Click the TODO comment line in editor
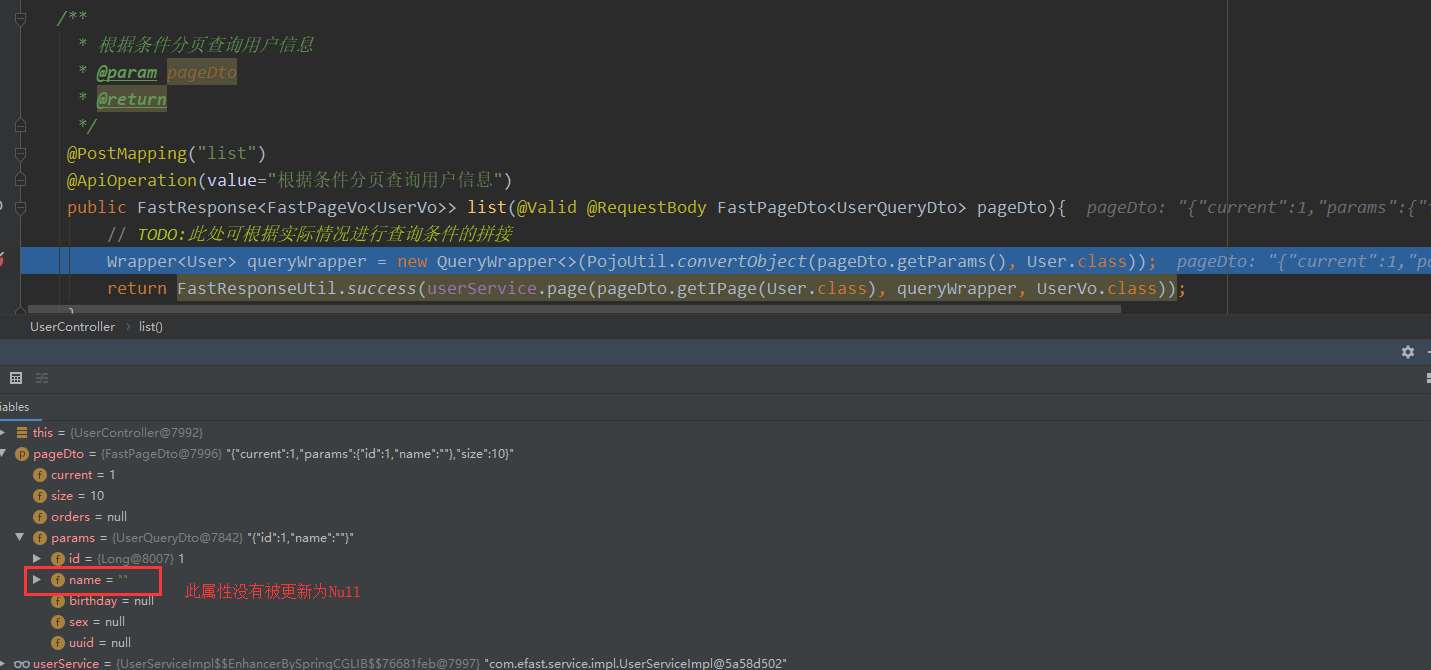Viewport: 1431px width, 670px height. 310,234
